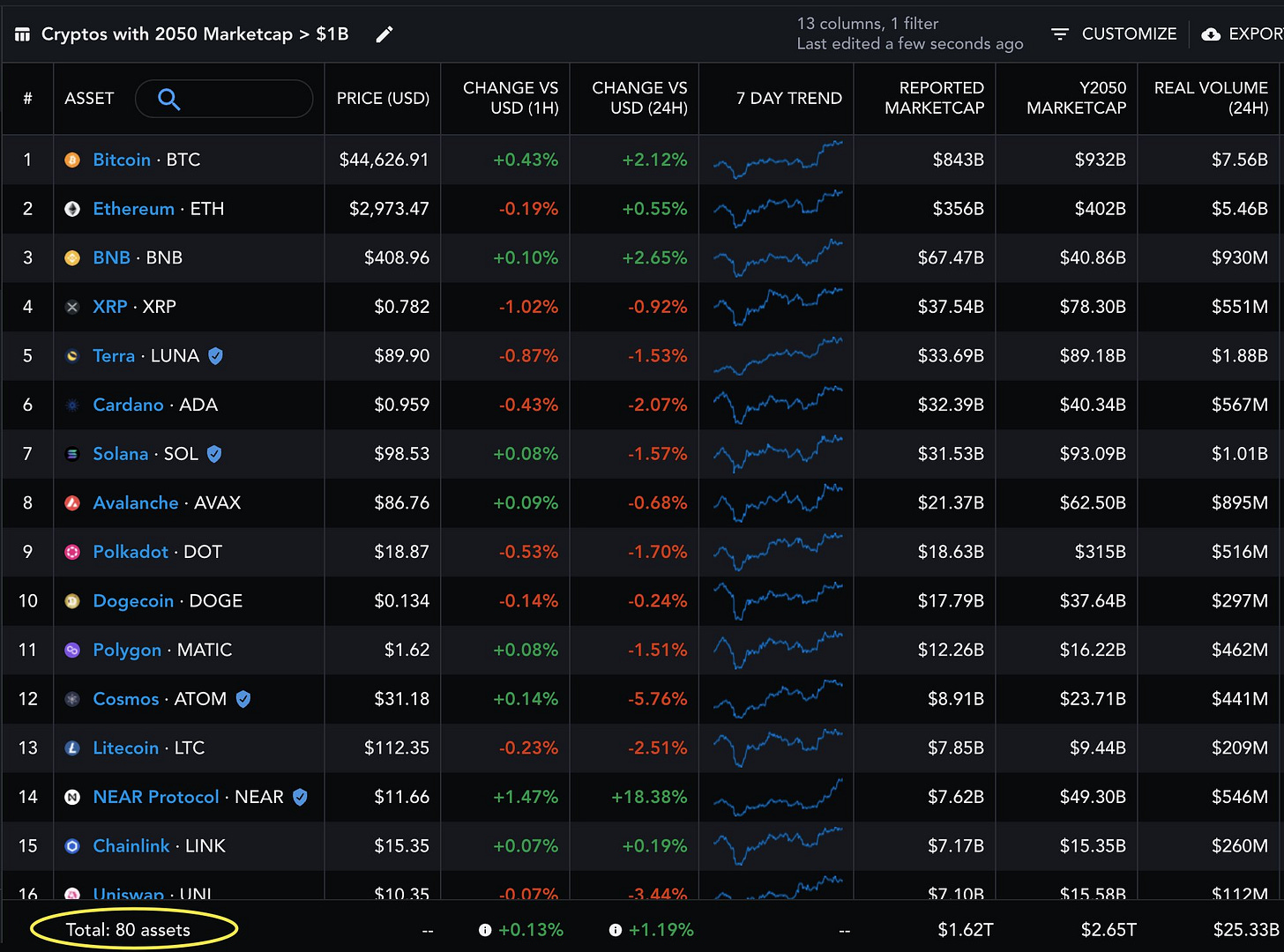Viewport: 1284px width, 952px height.
Task: Click the BNB coin logo
Action: coord(72,258)
